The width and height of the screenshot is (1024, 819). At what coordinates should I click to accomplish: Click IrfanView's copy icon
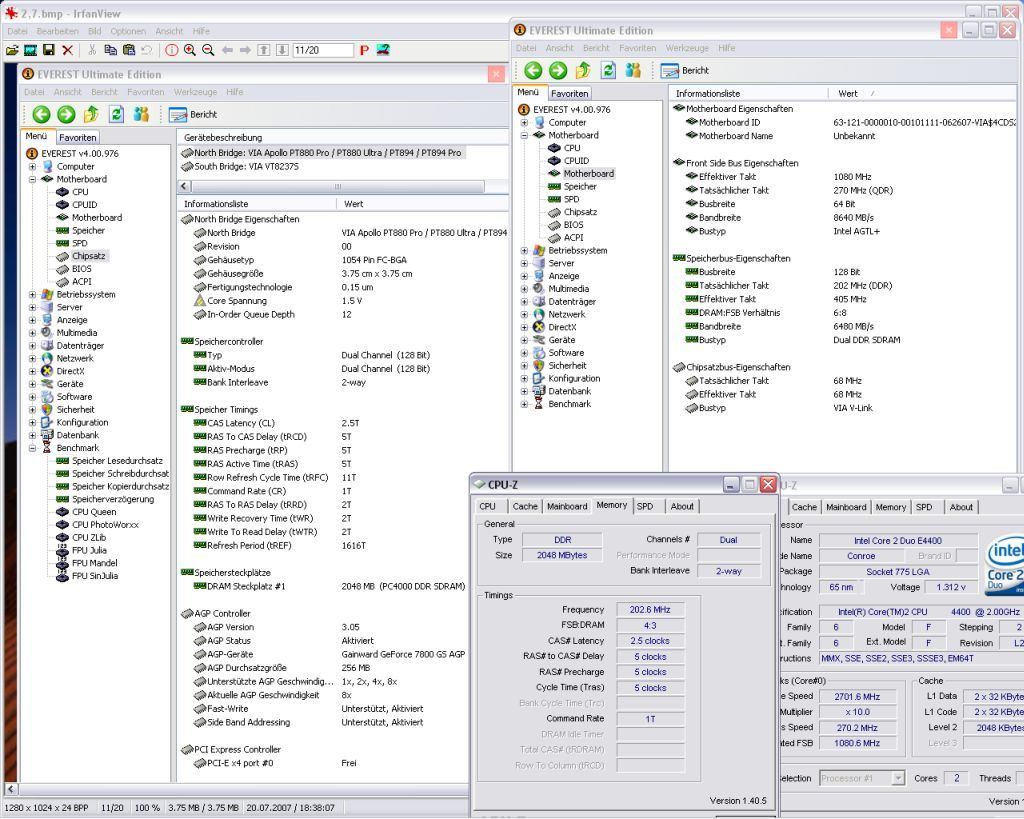click(x=110, y=50)
